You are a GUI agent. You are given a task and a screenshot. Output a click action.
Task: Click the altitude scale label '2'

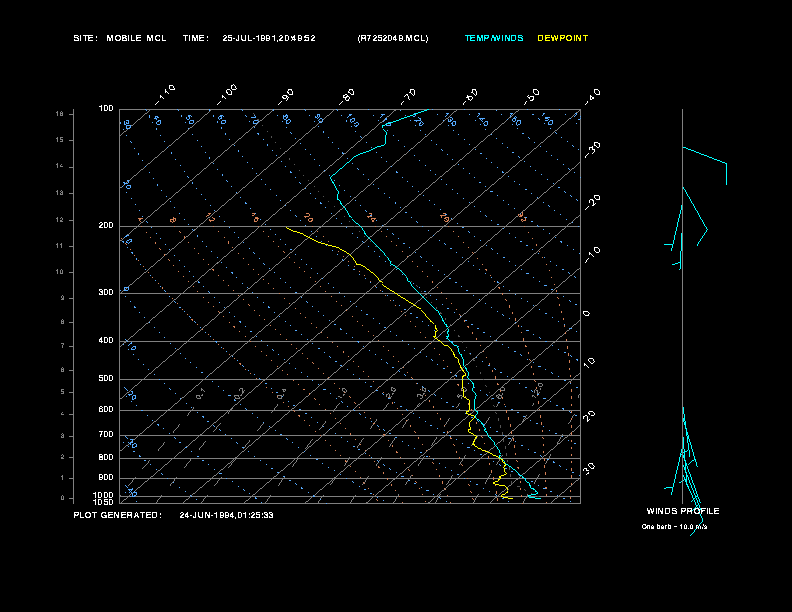(63, 457)
